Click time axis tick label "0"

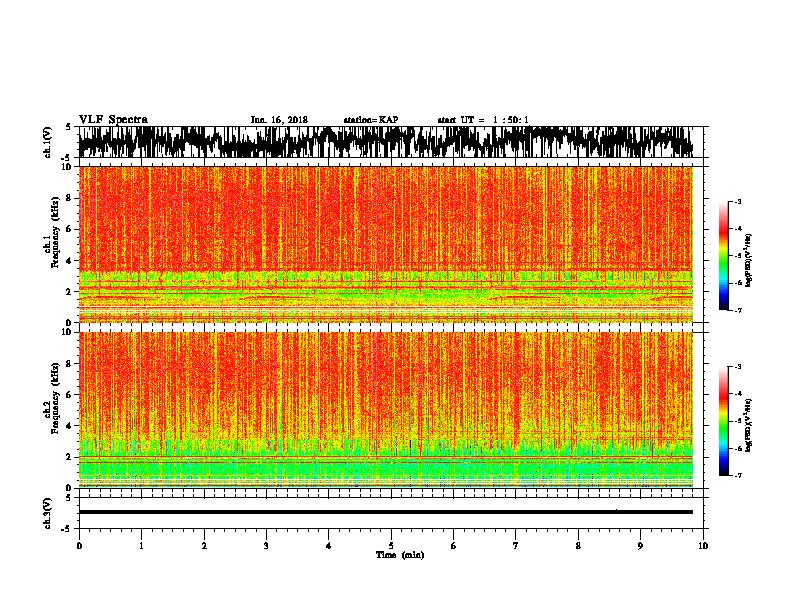coord(79,546)
